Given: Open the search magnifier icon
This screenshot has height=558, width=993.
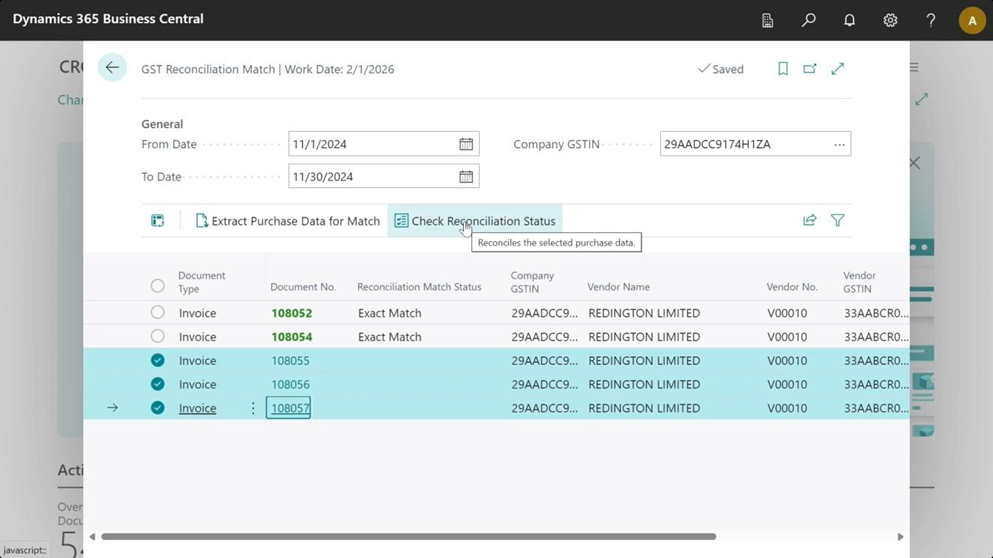Looking at the screenshot, I should (808, 20).
